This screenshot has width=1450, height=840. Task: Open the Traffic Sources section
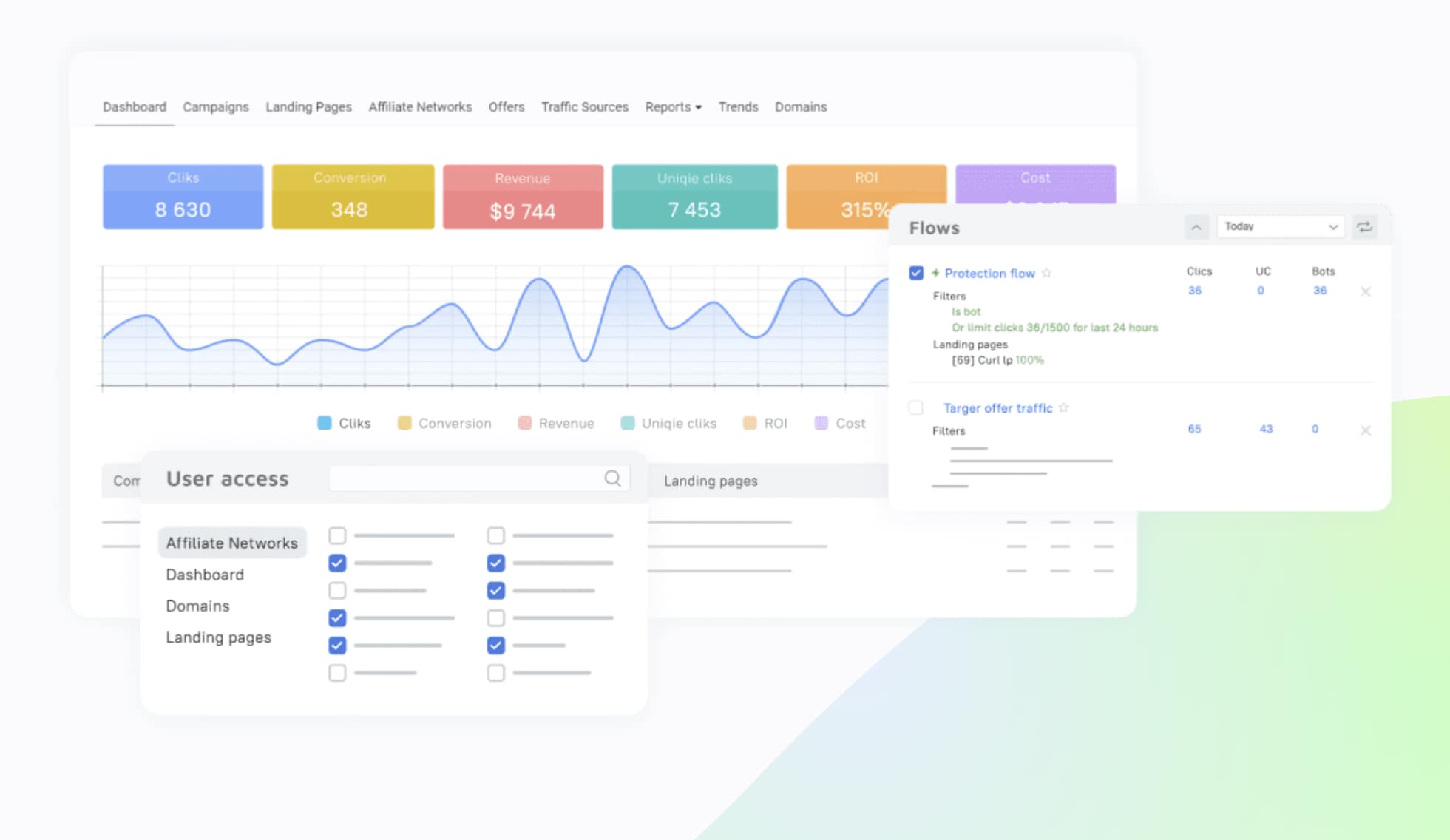click(x=584, y=106)
